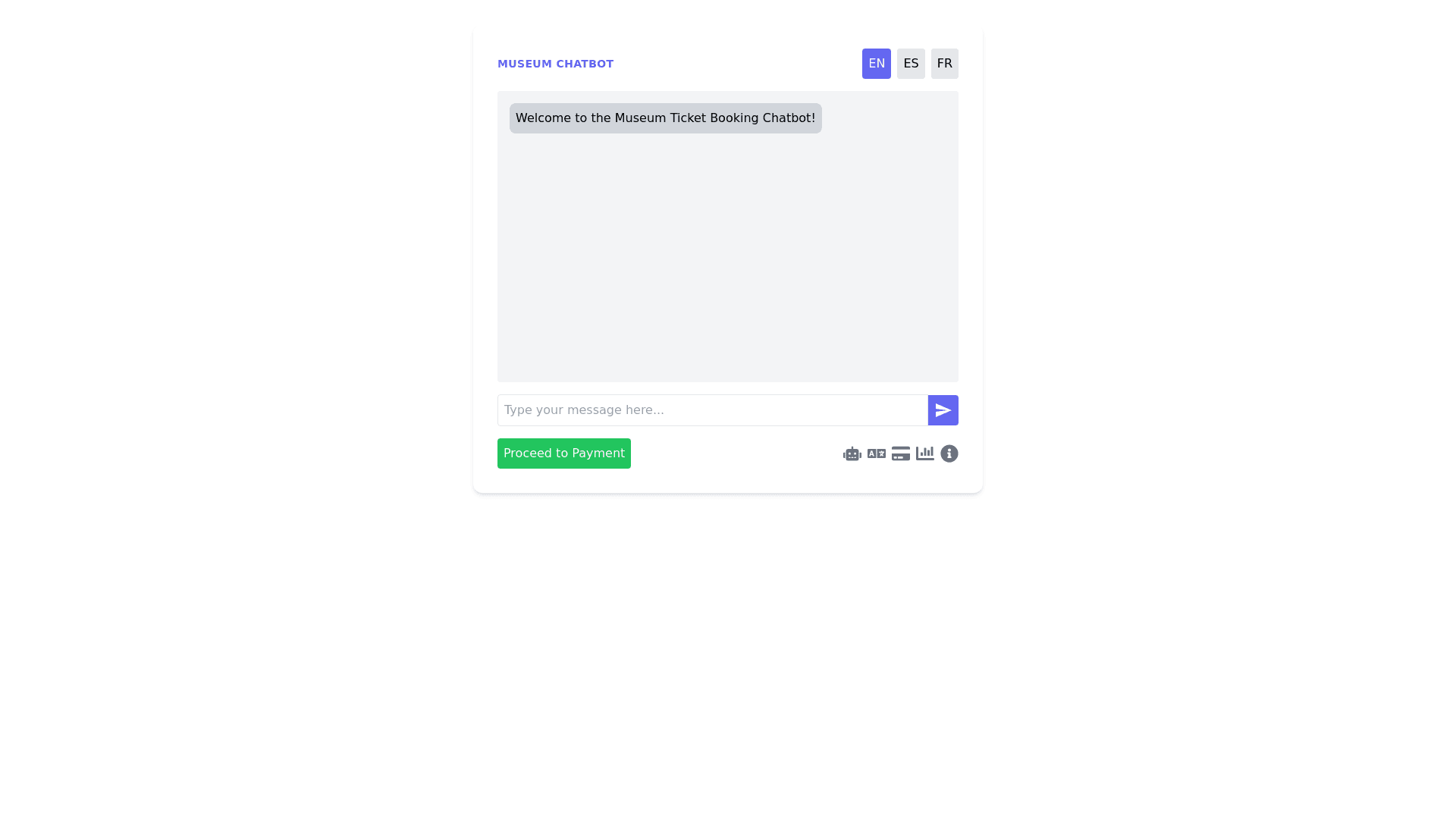Click the credit card payment icon
Viewport: 1456px width, 819px height.
[901, 453]
